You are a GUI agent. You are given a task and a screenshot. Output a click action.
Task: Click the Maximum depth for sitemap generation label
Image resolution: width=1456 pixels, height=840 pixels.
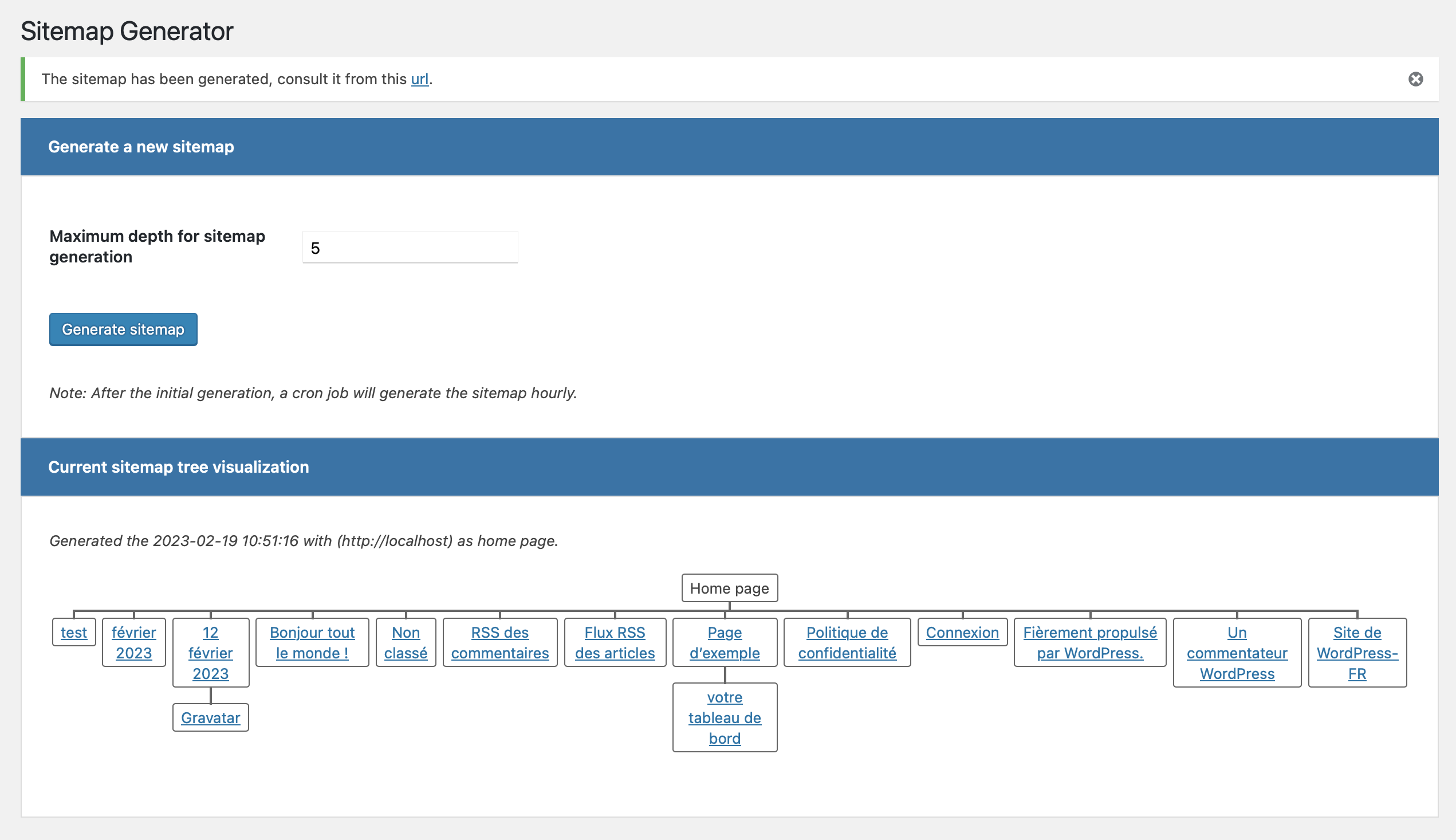158,246
